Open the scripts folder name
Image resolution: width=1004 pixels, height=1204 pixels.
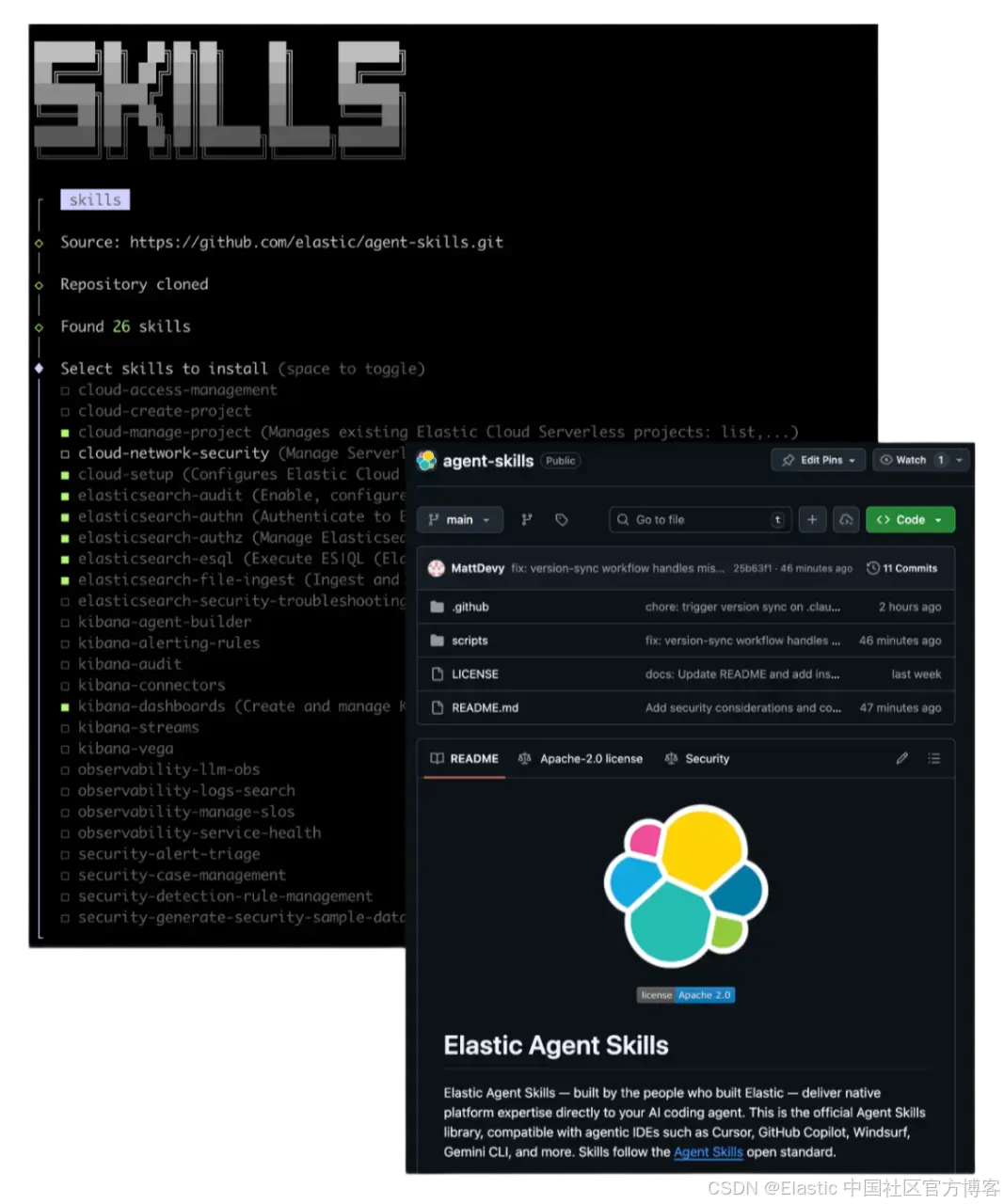pyautogui.click(x=470, y=641)
